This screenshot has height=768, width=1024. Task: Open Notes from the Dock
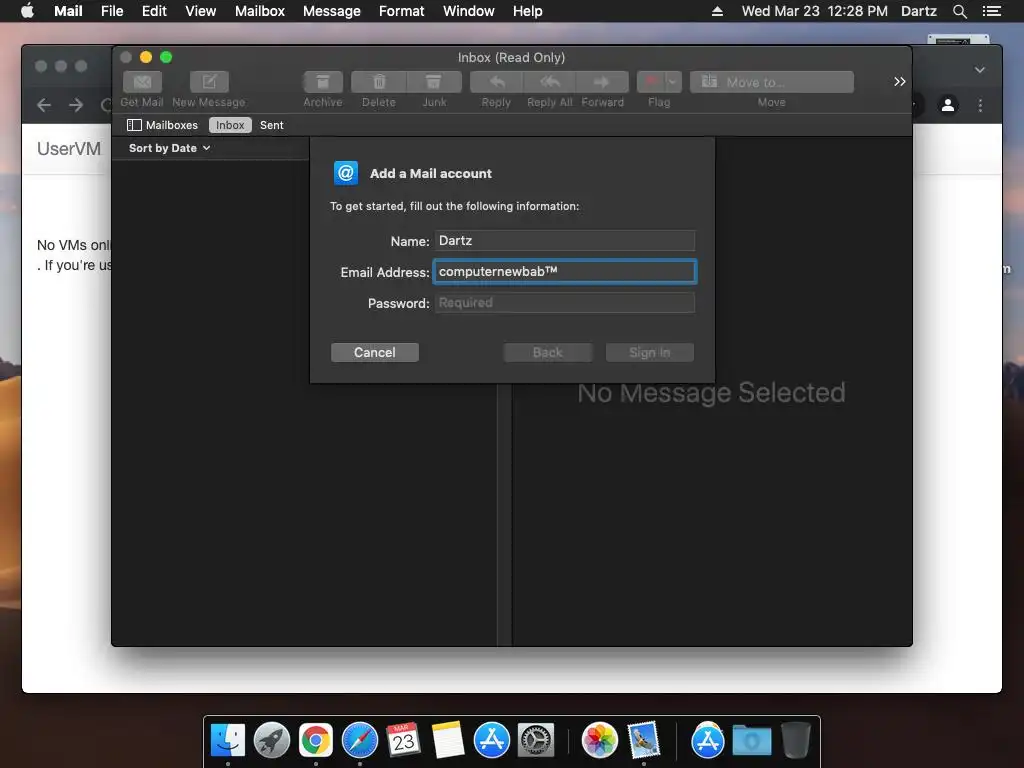pos(448,741)
